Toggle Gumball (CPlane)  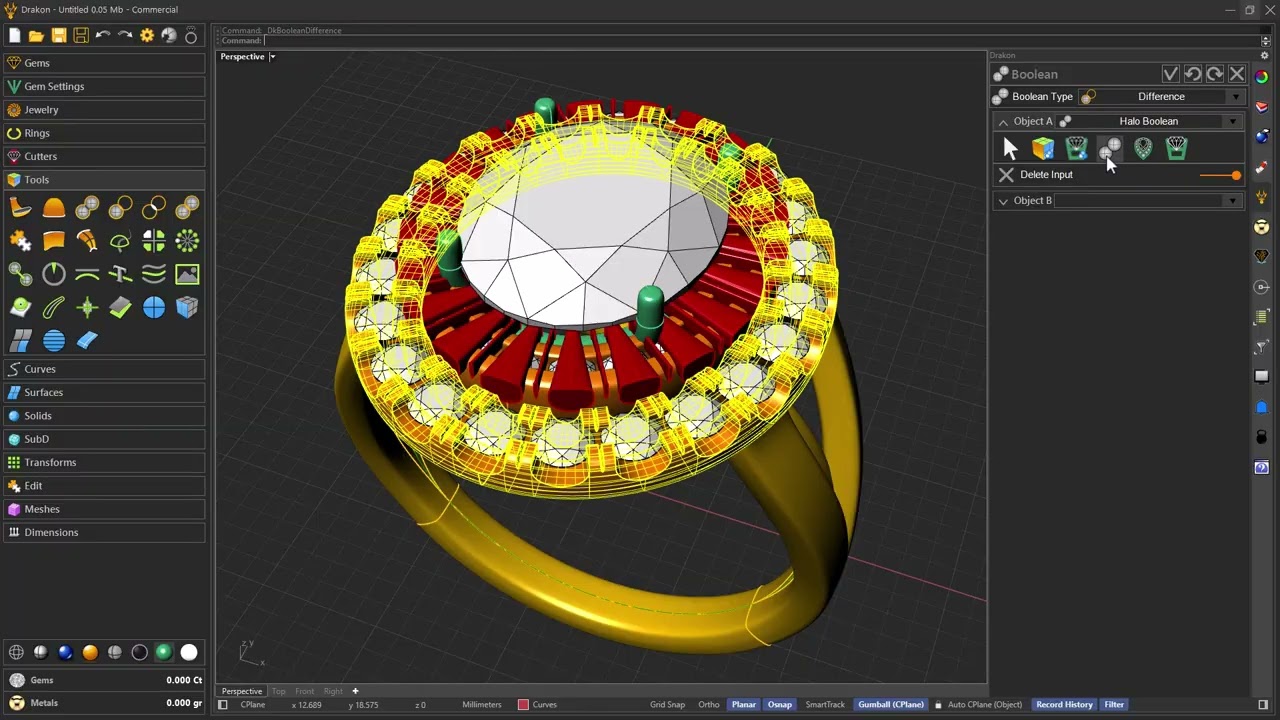point(891,704)
